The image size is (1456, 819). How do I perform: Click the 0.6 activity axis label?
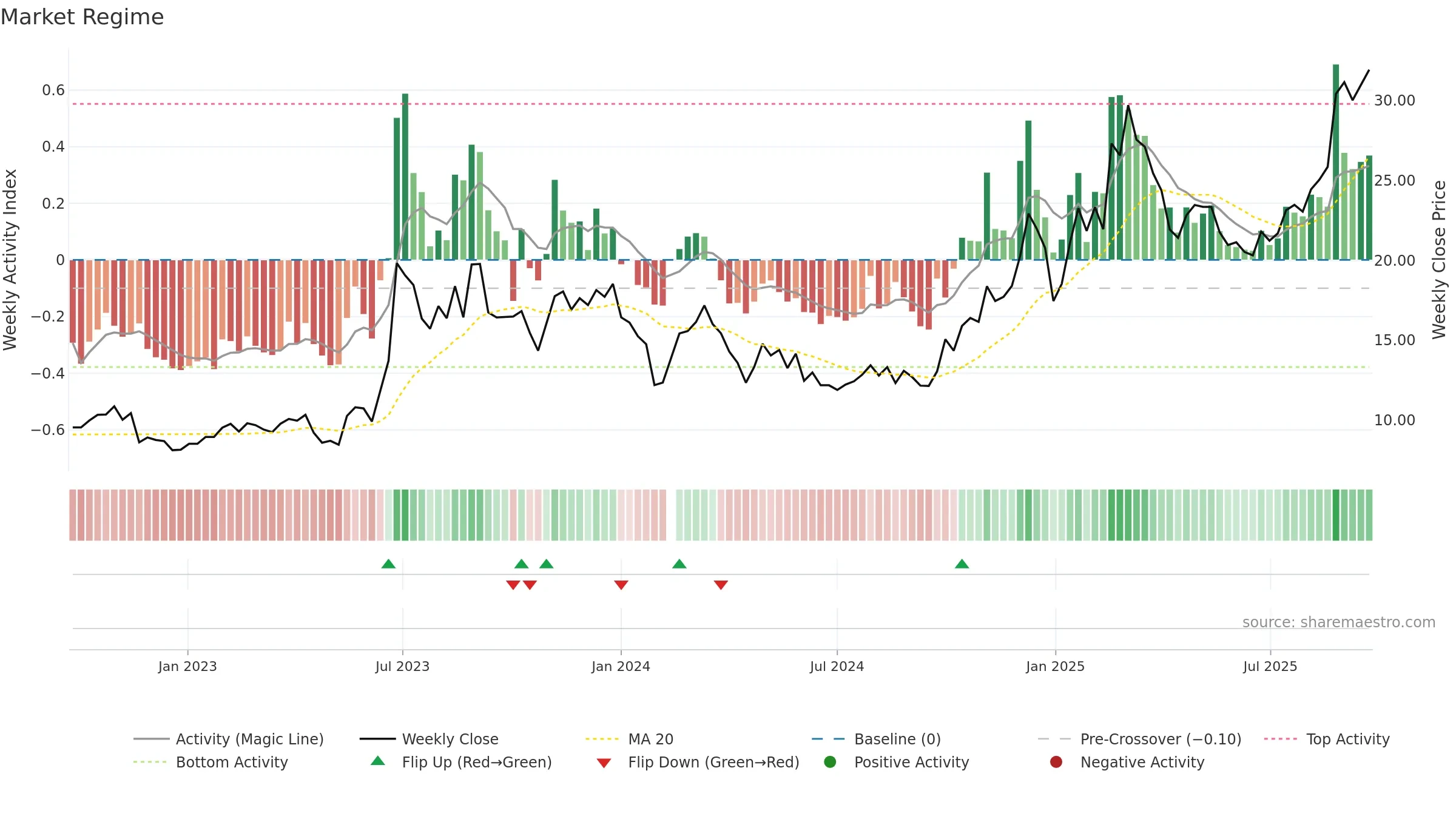53,90
